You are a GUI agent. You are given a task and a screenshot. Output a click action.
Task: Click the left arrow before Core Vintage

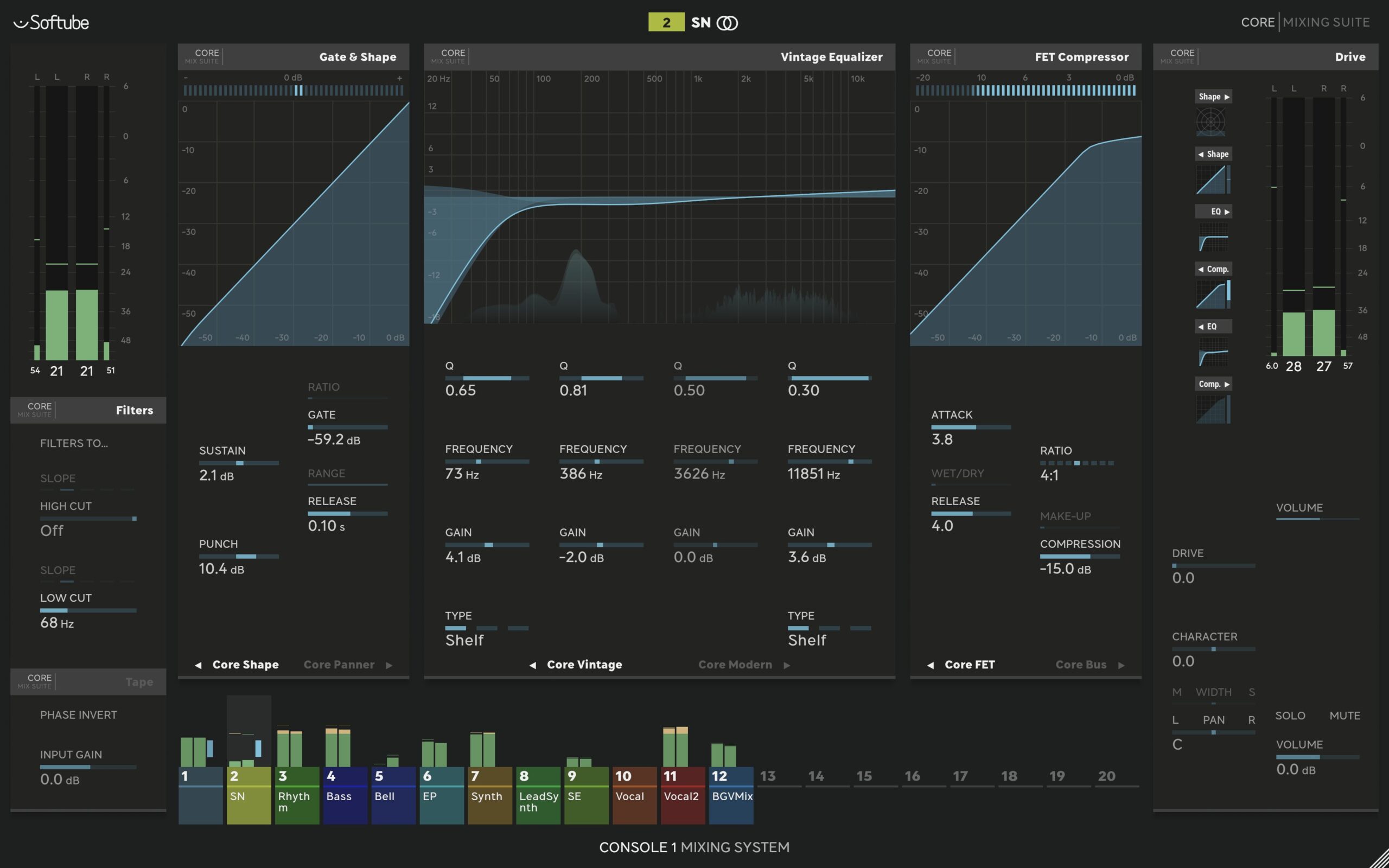click(x=533, y=665)
